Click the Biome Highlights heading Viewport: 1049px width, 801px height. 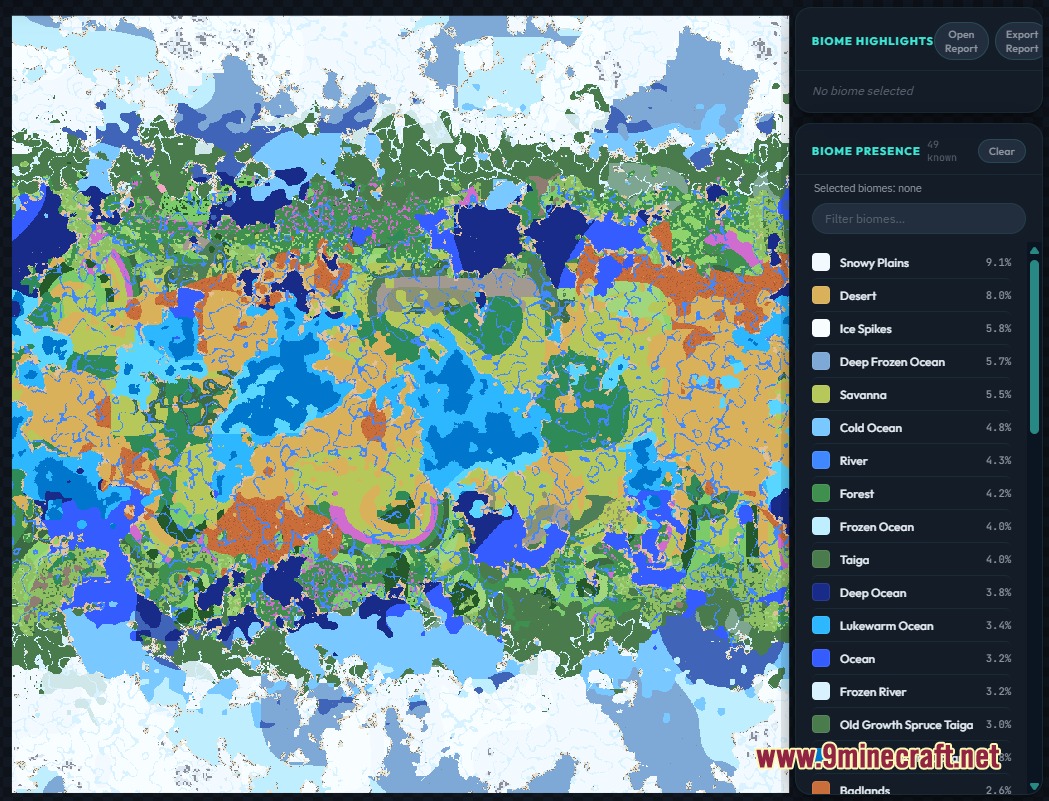click(x=872, y=41)
